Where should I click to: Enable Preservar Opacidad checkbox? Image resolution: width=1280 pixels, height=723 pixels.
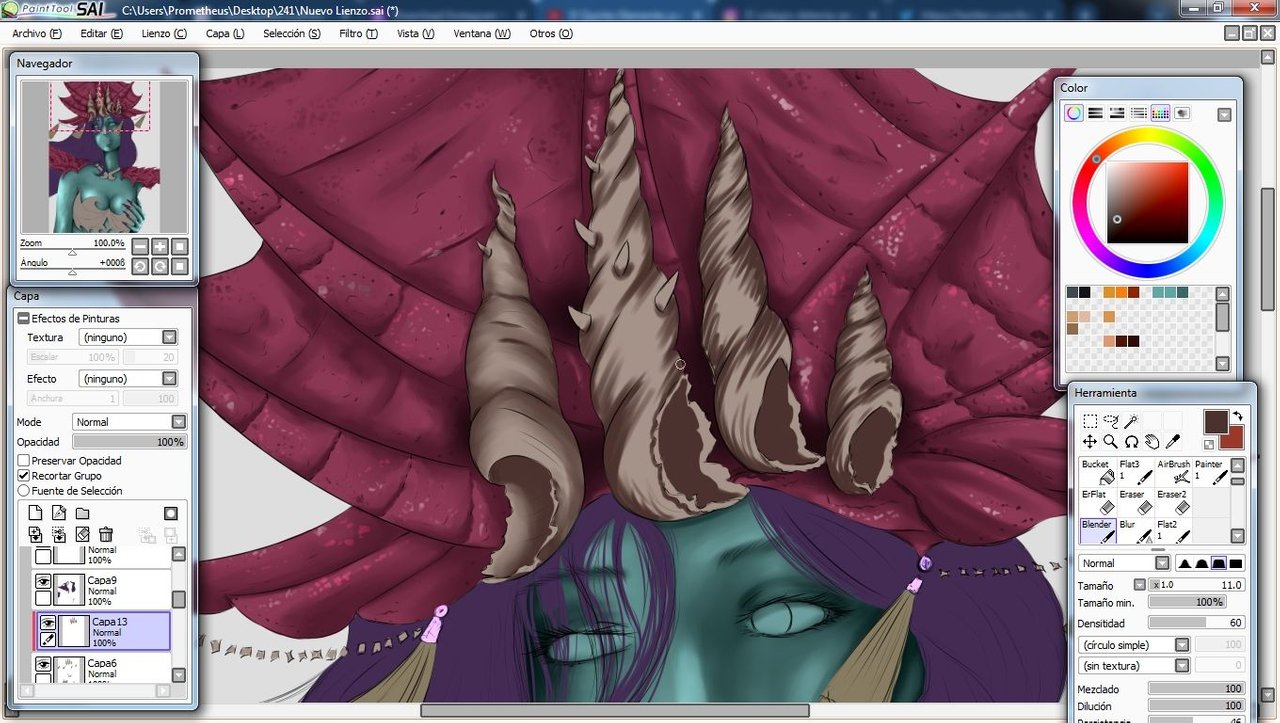(x=23, y=461)
